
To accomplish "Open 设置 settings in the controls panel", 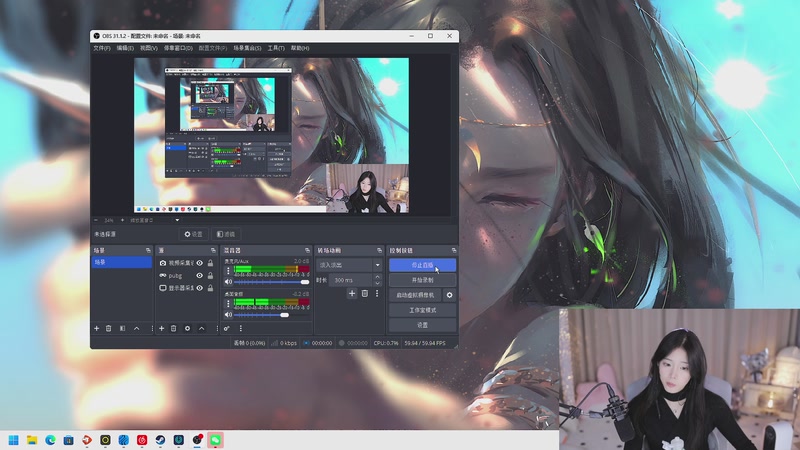I will click(x=422, y=325).
